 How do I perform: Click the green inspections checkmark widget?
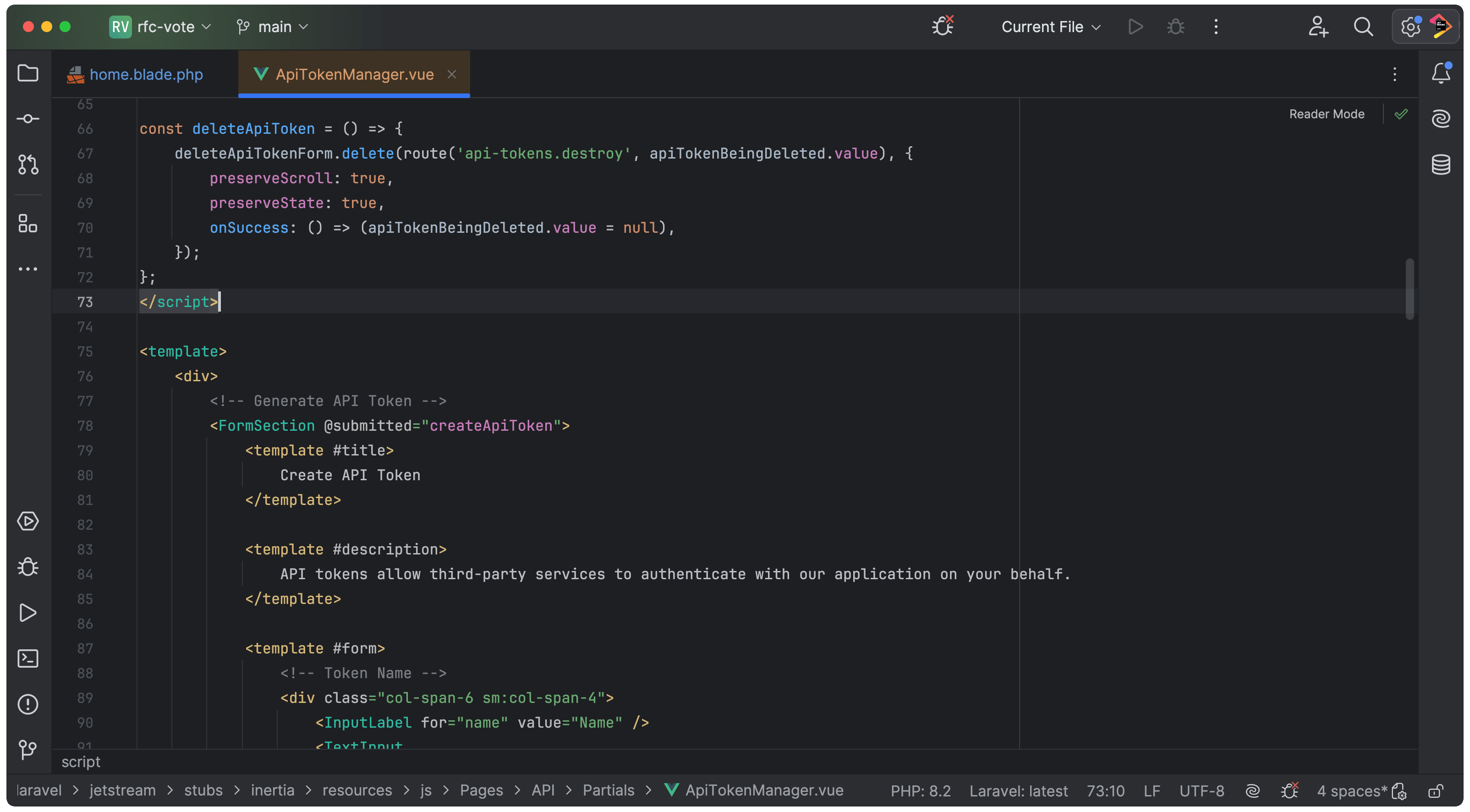(x=1401, y=114)
